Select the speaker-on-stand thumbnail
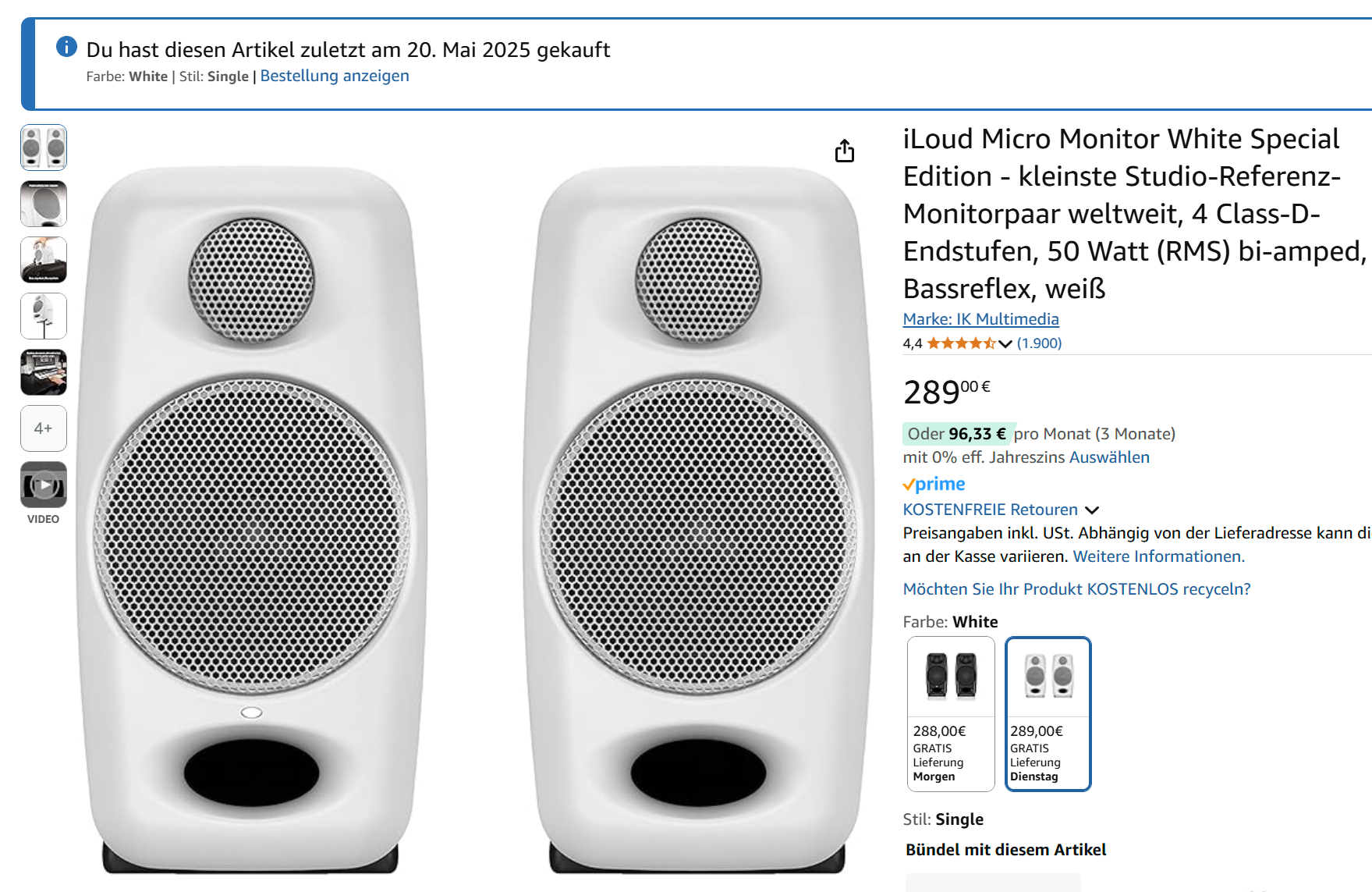Image resolution: width=1372 pixels, height=892 pixels. click(43, 316)
